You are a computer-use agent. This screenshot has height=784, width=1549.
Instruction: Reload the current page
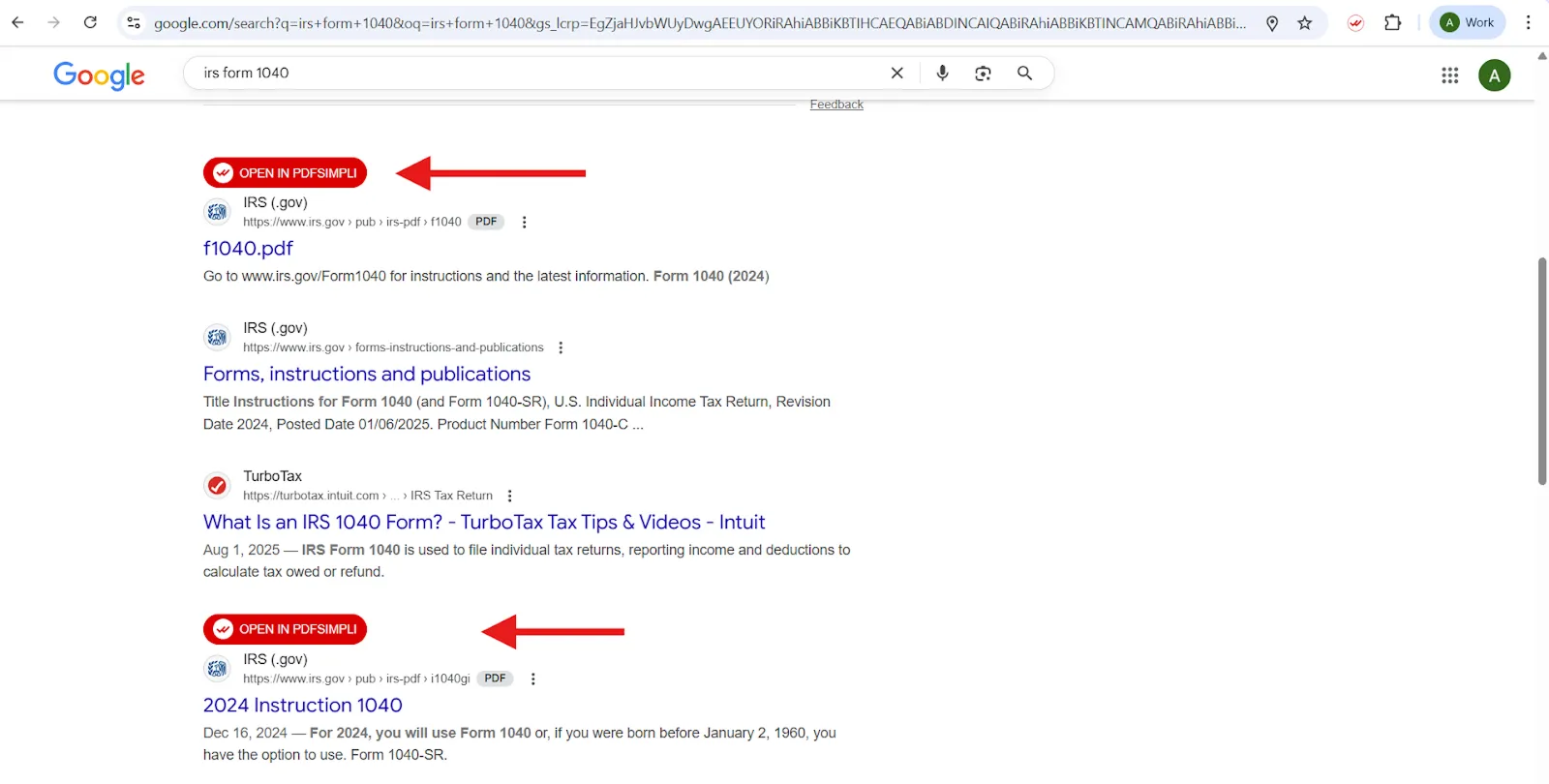click(x=90, y=22)
